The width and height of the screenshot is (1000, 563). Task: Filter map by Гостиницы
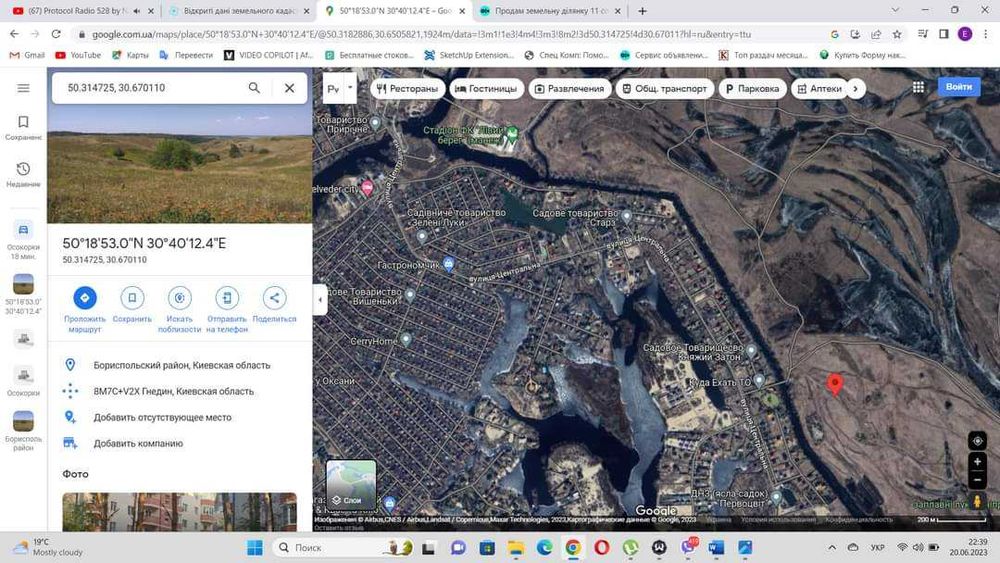point(487,89)
